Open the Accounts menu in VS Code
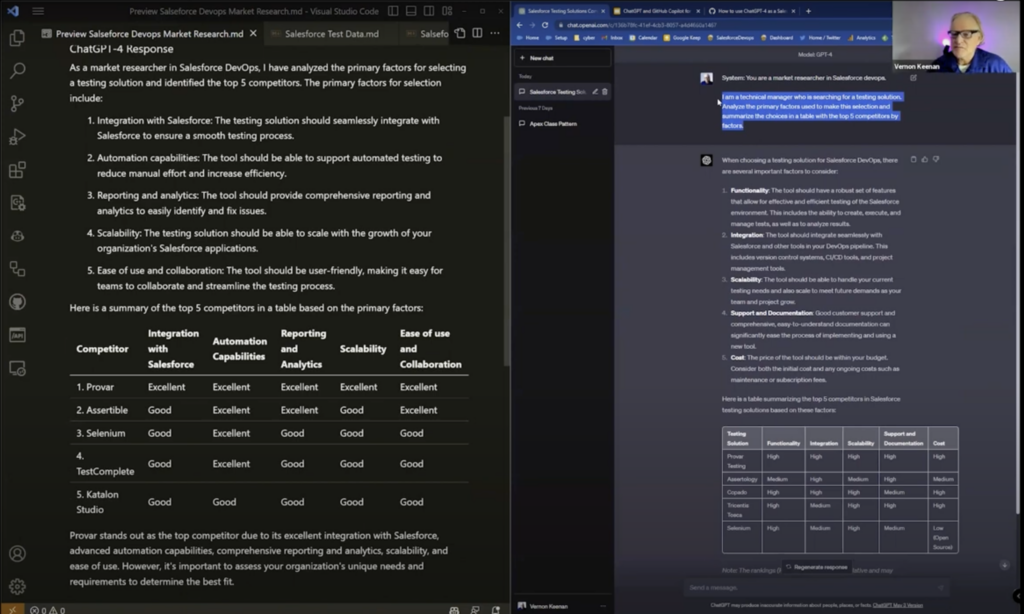This screenshot has width=1024, height=614. pyautogui.click(x=18, y=554)
